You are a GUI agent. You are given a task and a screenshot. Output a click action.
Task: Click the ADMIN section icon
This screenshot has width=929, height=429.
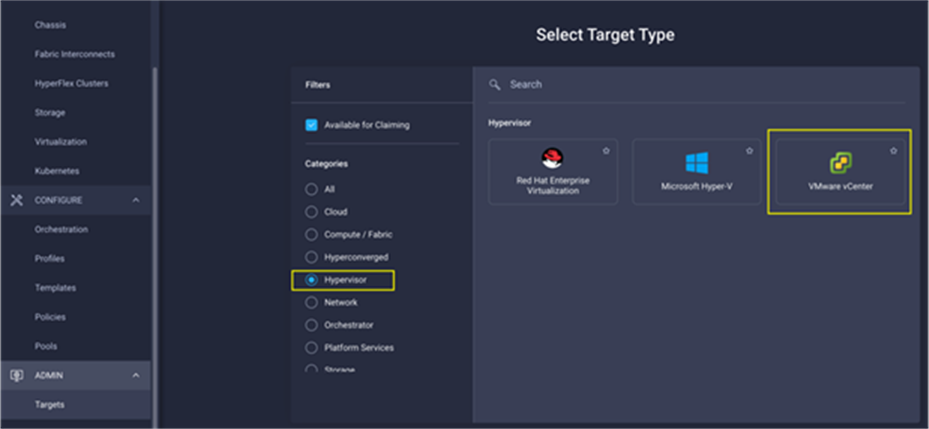click(x=17, y=376)
